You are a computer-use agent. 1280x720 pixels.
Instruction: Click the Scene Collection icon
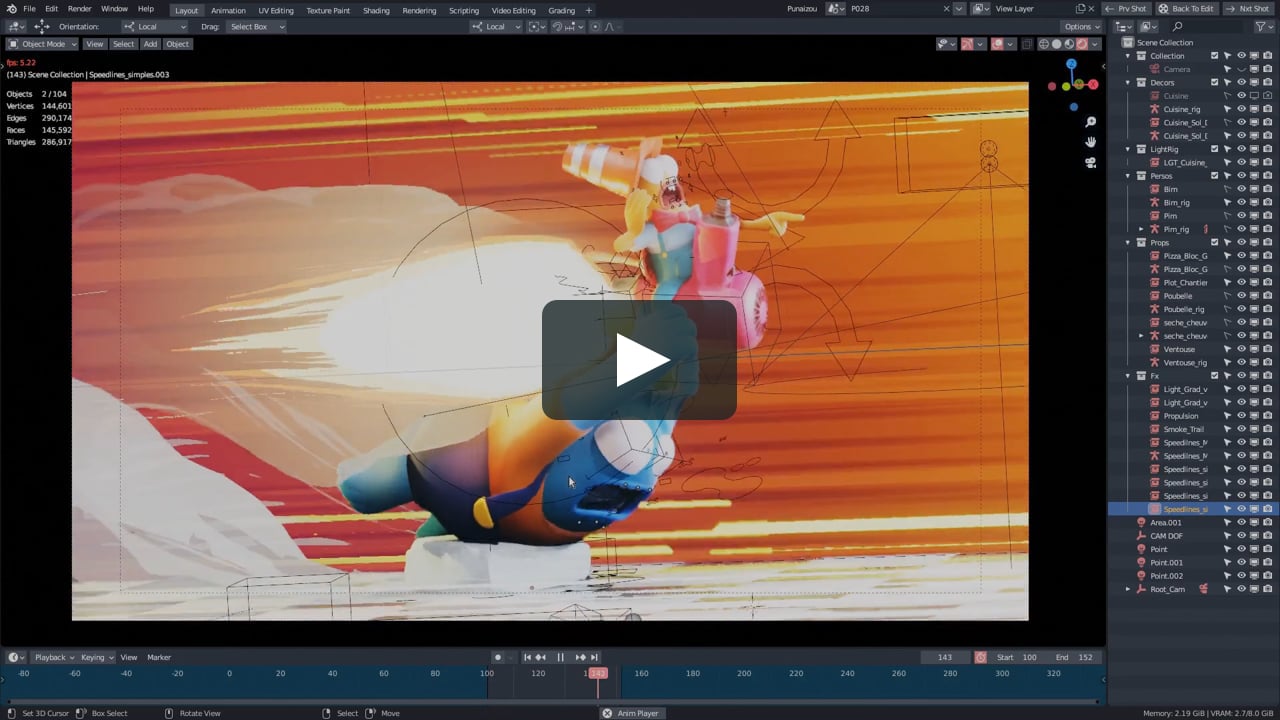point(1128,43)
